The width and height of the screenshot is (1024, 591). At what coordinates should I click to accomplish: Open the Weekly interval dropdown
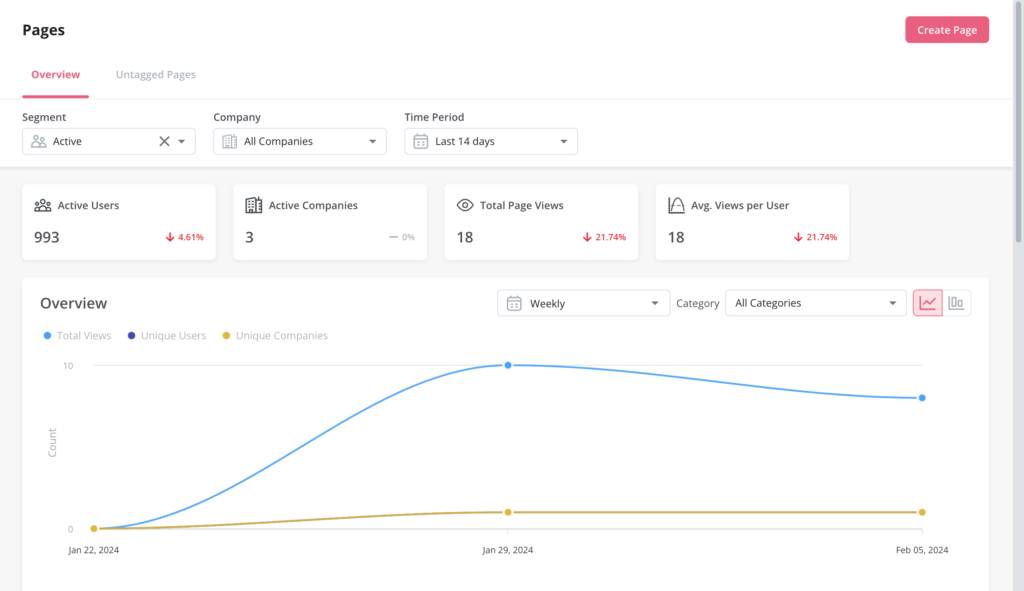pyautogui.click(x=583, y=302)
